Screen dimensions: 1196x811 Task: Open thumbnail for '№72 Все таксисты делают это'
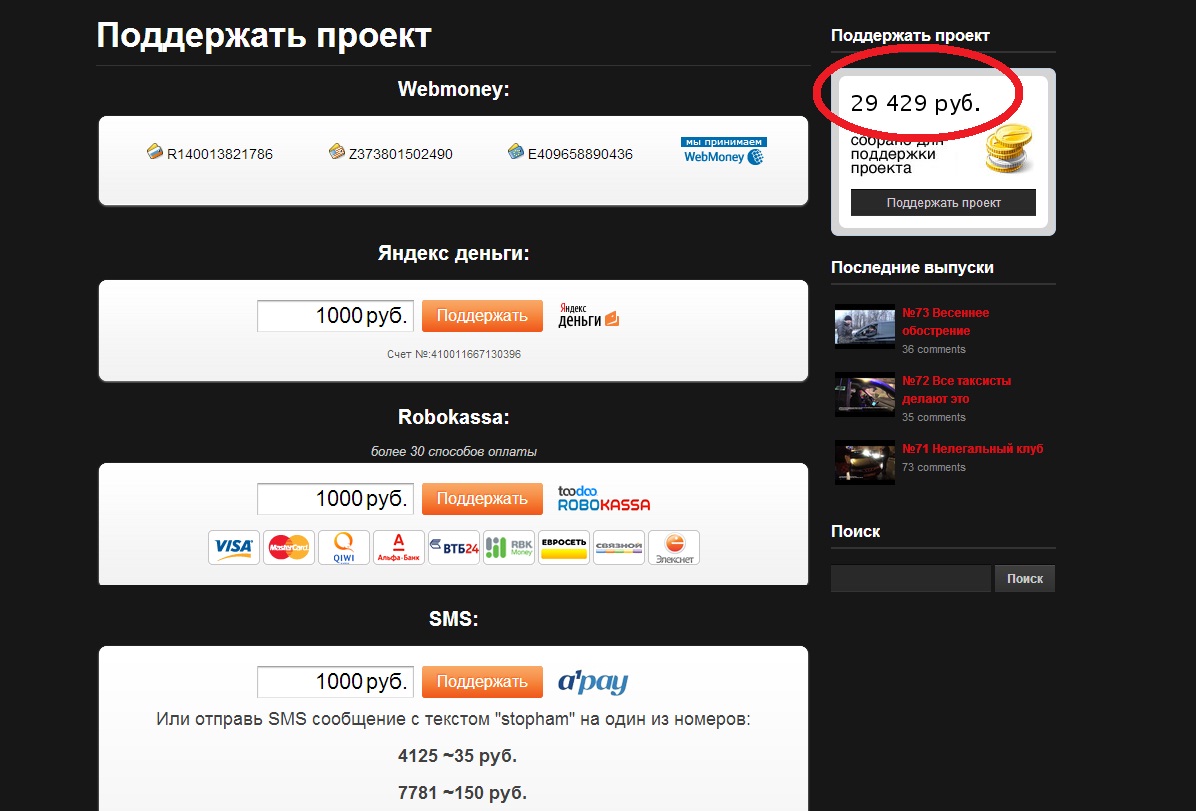pyautogui.click(x=864, y=394)
